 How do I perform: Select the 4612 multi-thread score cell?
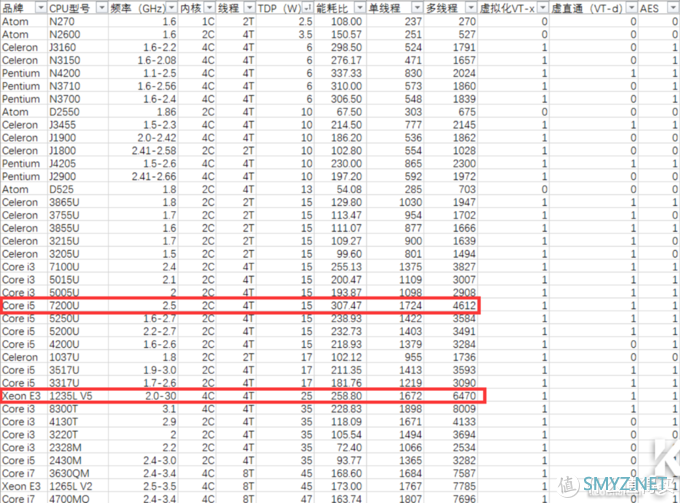[451, 306]
